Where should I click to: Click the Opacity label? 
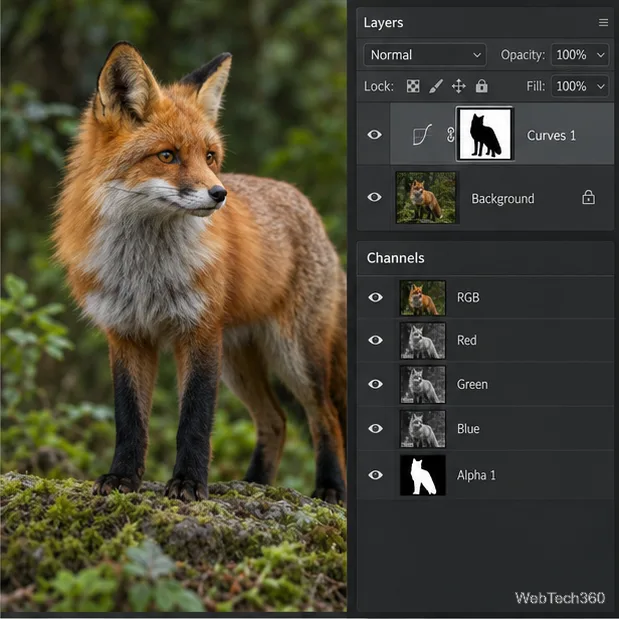(x=523, y=55)
